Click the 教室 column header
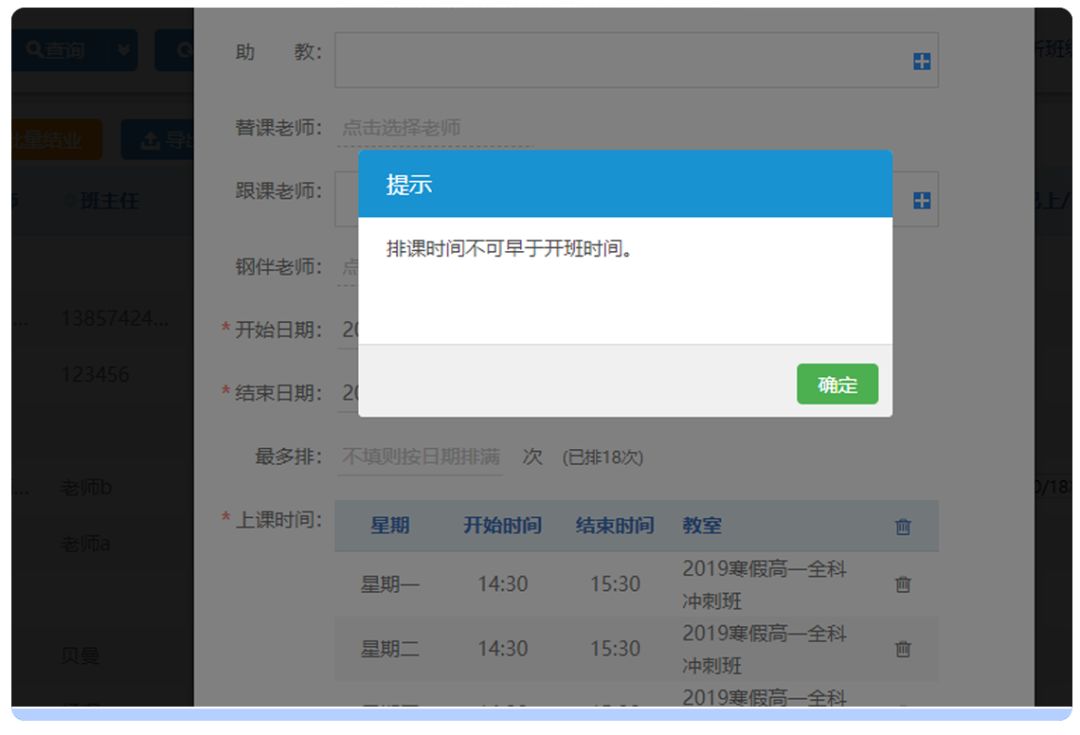The image size is (1080, 735). 702,526
